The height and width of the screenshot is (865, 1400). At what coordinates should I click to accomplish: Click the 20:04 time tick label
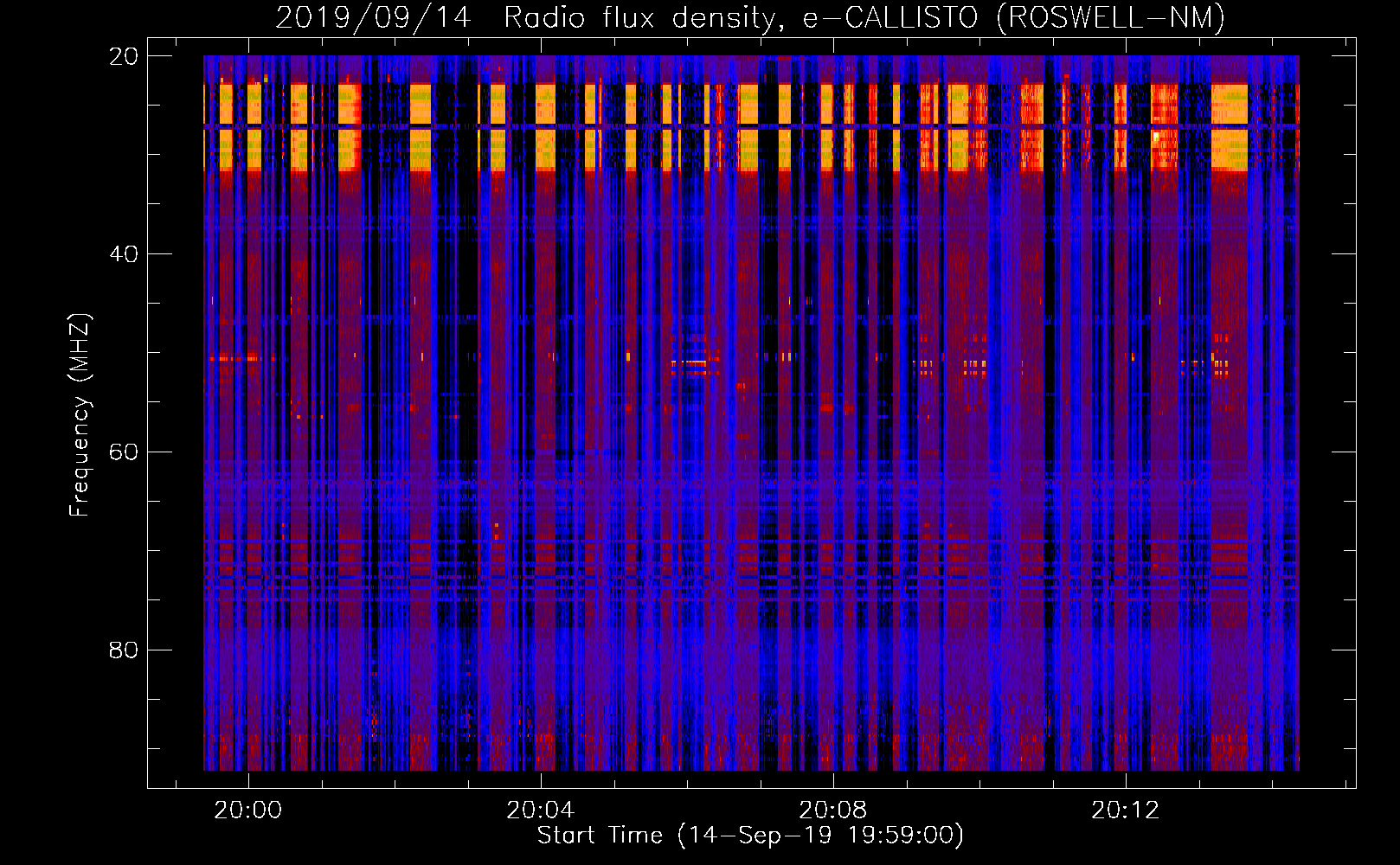[541, 810]
